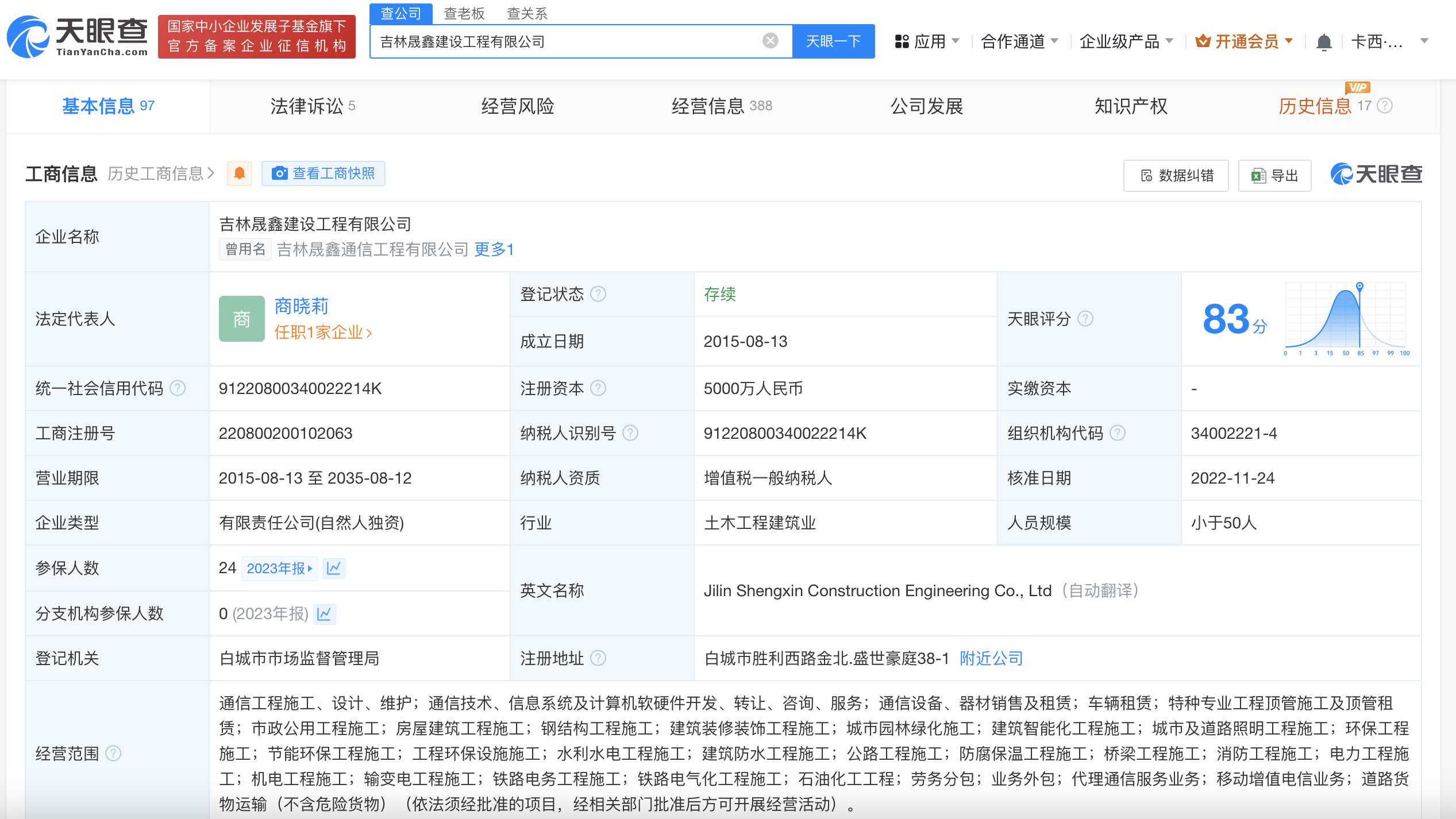Open the 公司发展 tab
The height and width of the screenshot is (819, 1456).
pos(927,106)
